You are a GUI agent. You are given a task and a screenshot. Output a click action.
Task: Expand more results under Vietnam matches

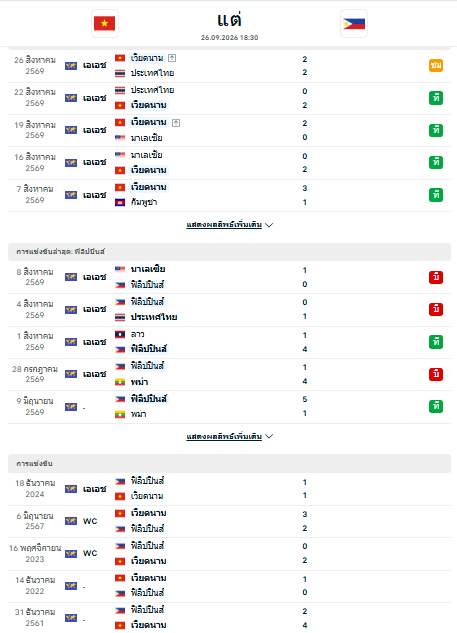[x=224, y=225]
